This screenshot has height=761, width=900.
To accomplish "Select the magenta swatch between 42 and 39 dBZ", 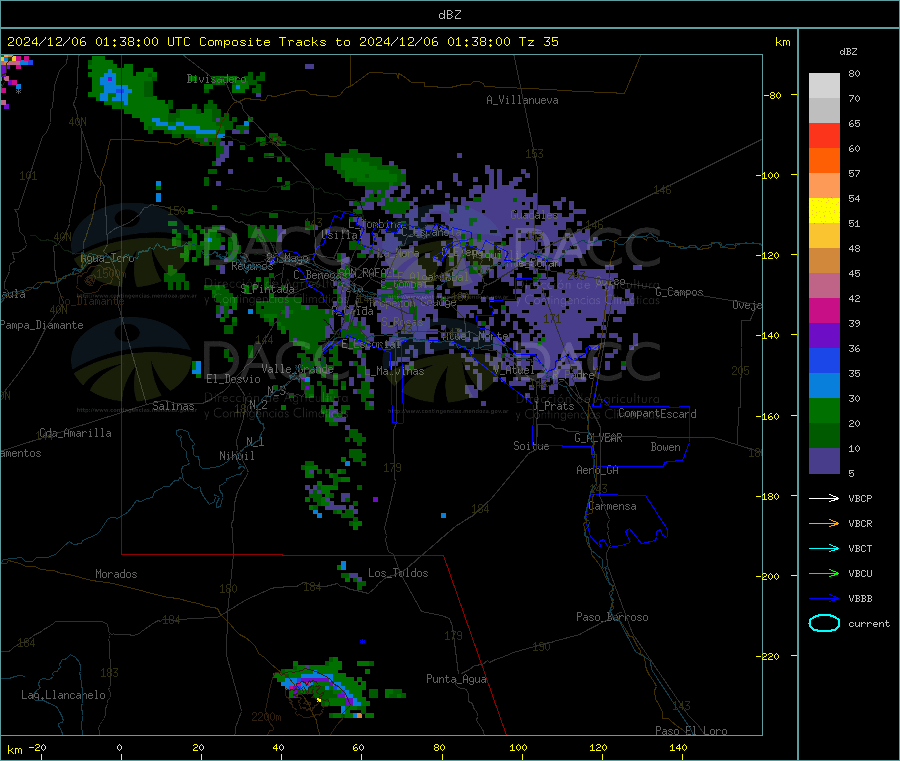I will (824, 310).
